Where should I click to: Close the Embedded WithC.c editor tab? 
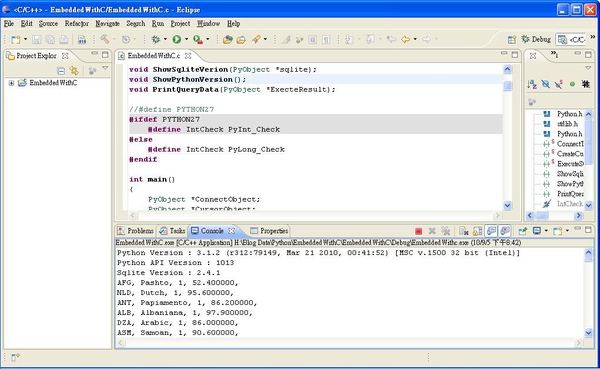(x=188, y=56)
